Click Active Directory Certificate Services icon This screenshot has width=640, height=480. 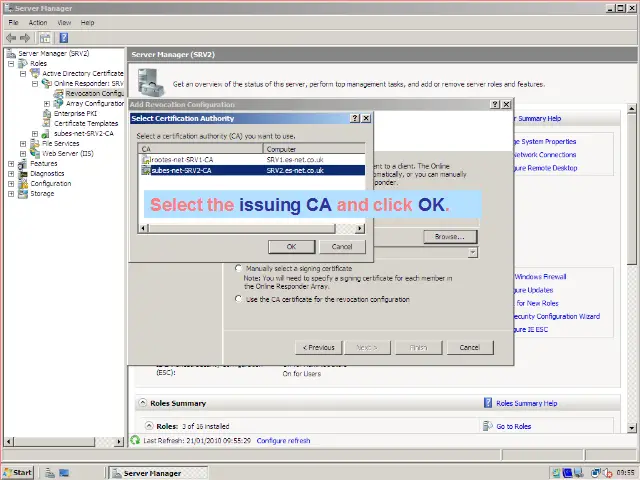pyautogui.click(x=35, y=73)
